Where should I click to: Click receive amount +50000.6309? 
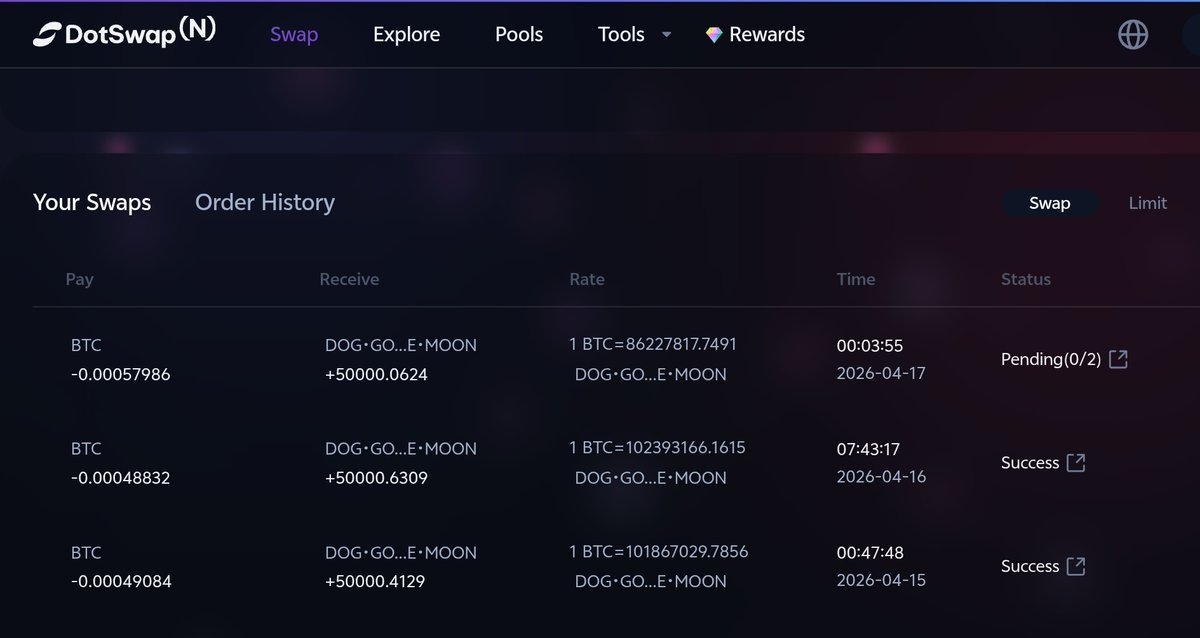pos(376,478)
